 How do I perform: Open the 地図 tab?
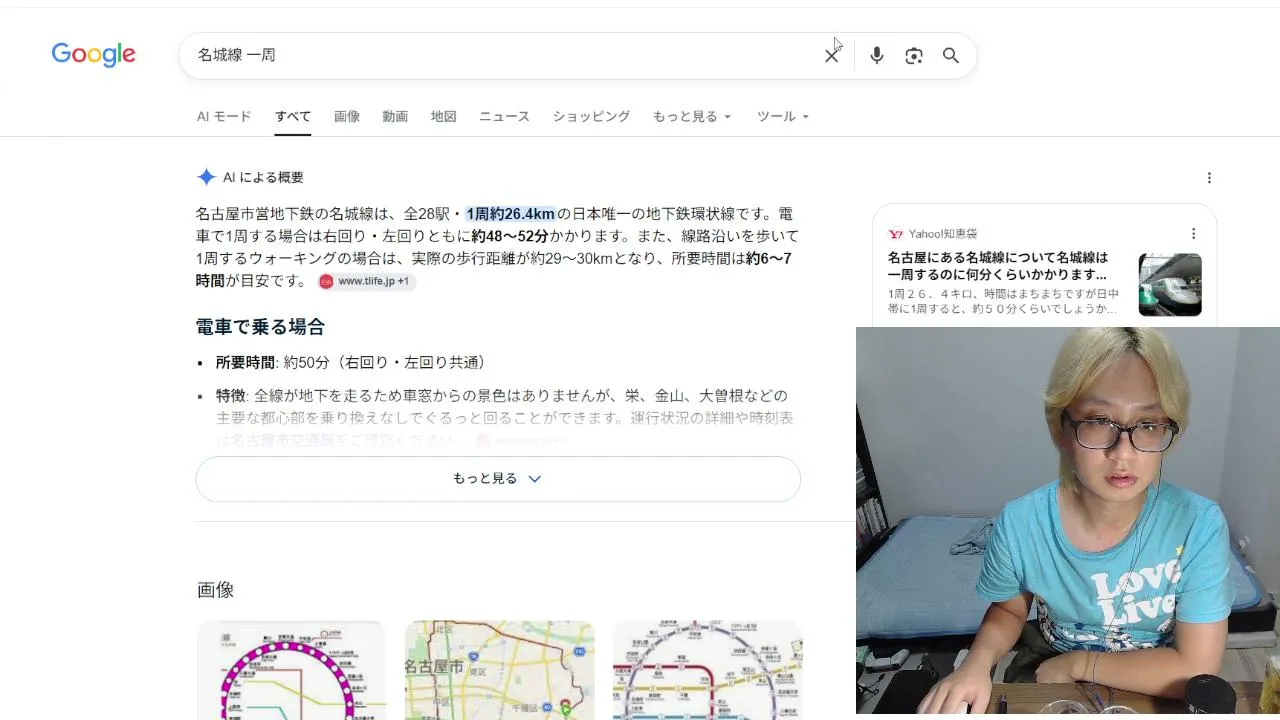tap(443, 116)
